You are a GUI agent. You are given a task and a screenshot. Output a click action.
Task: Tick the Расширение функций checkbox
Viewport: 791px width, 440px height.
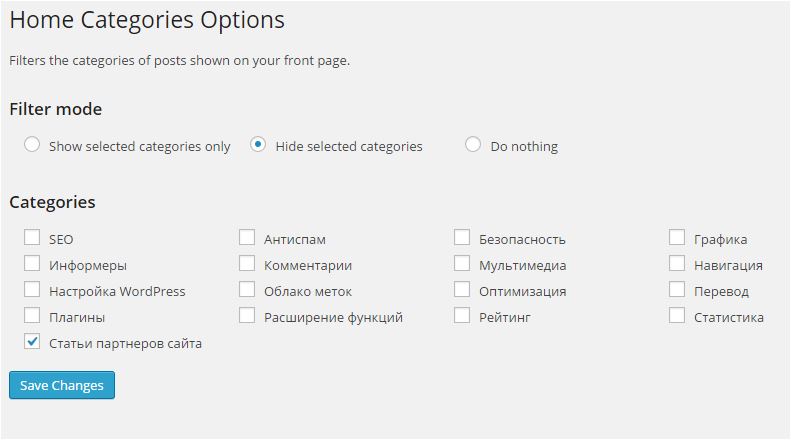coord(247,316)
